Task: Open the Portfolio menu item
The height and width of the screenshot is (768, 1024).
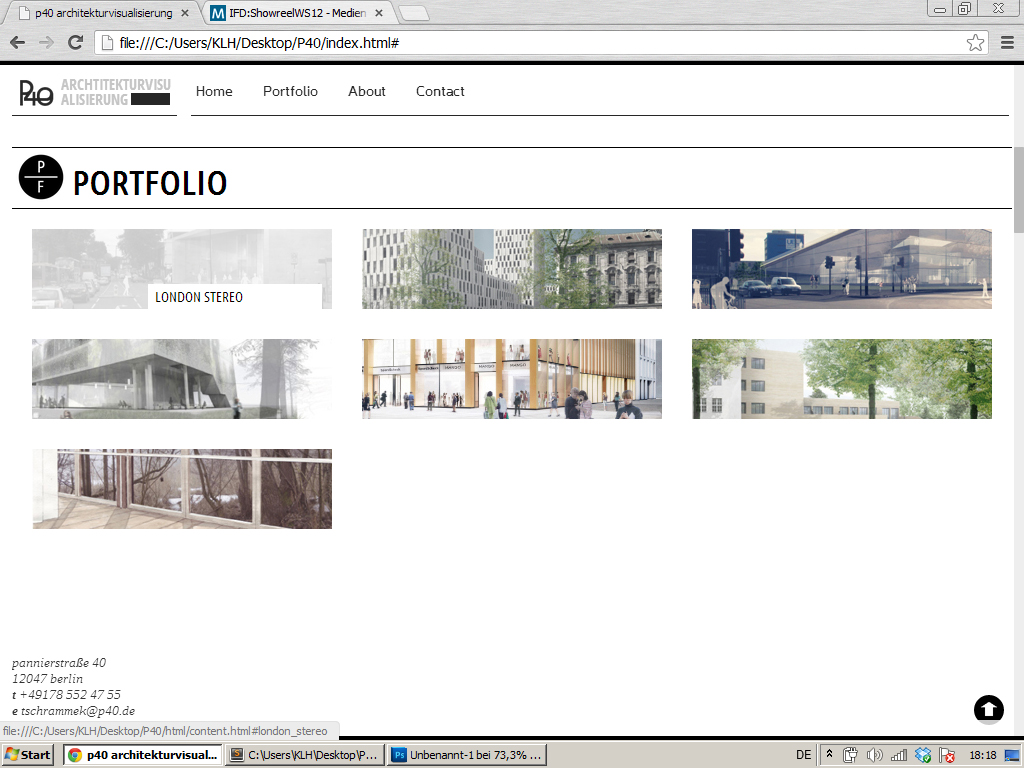Action: click(x=290, y=91)
